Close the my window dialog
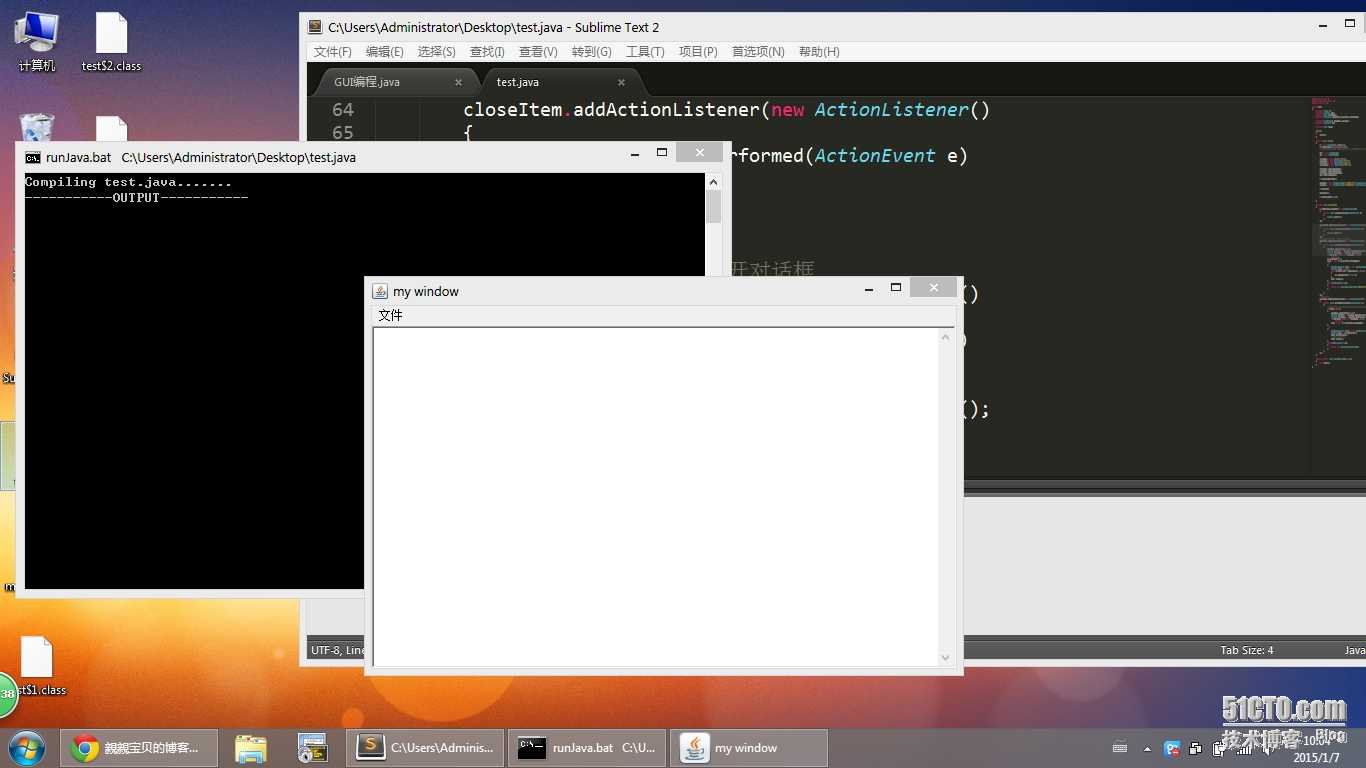 pos(933,288)
